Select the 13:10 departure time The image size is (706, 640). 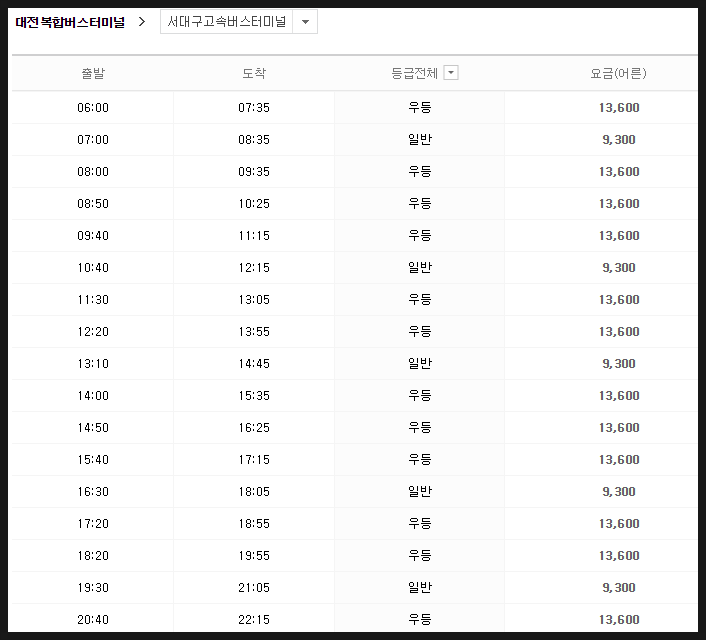point(93,363)
